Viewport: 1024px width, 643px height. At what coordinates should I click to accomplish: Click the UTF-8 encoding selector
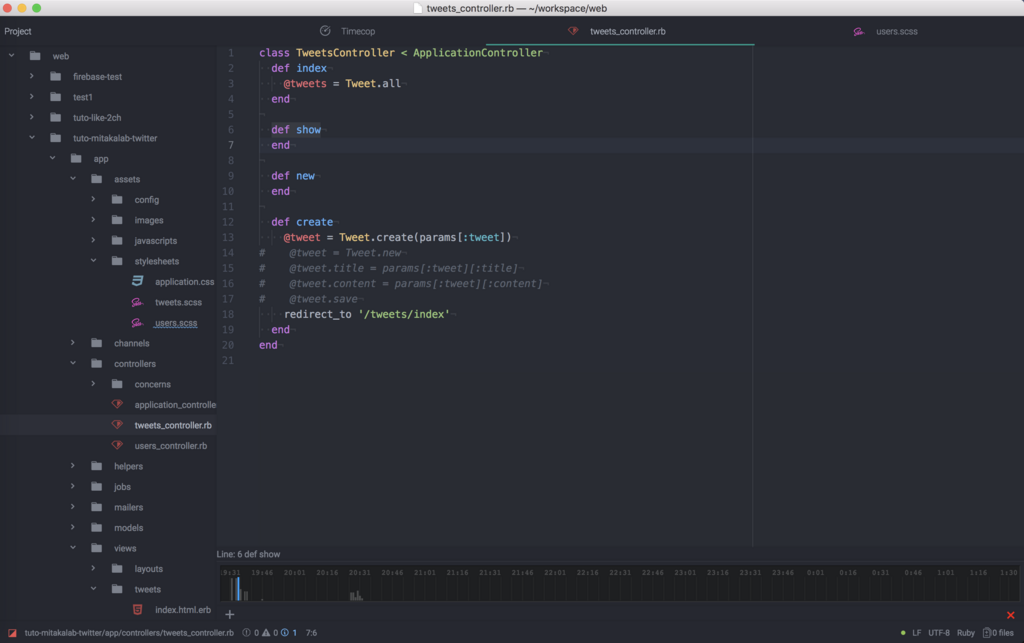point(938,633)
